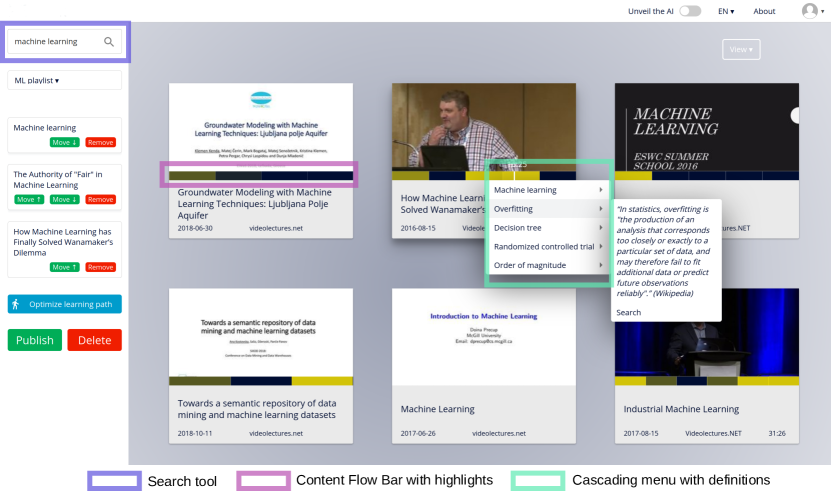The image size is (831, 491).
Task: Expand the Machine learning concept arrow
Action: tap(600, 190)
